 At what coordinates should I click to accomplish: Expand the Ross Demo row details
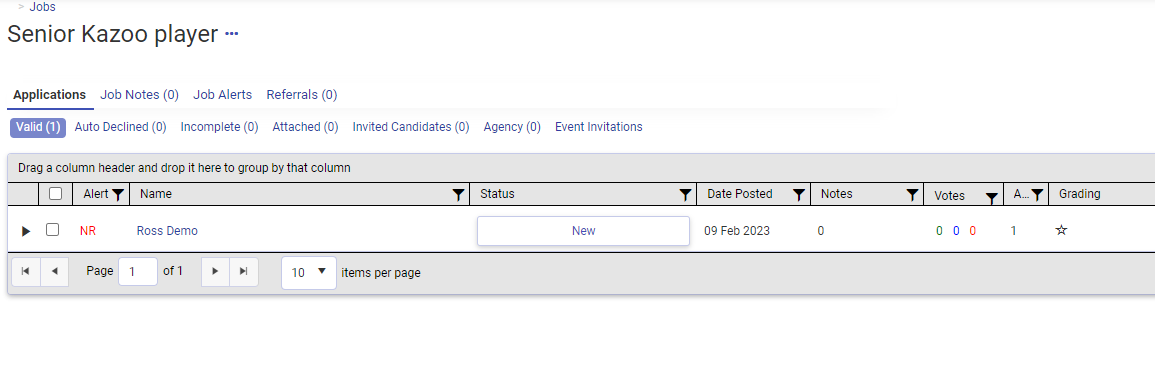click(x=26, y=231)
